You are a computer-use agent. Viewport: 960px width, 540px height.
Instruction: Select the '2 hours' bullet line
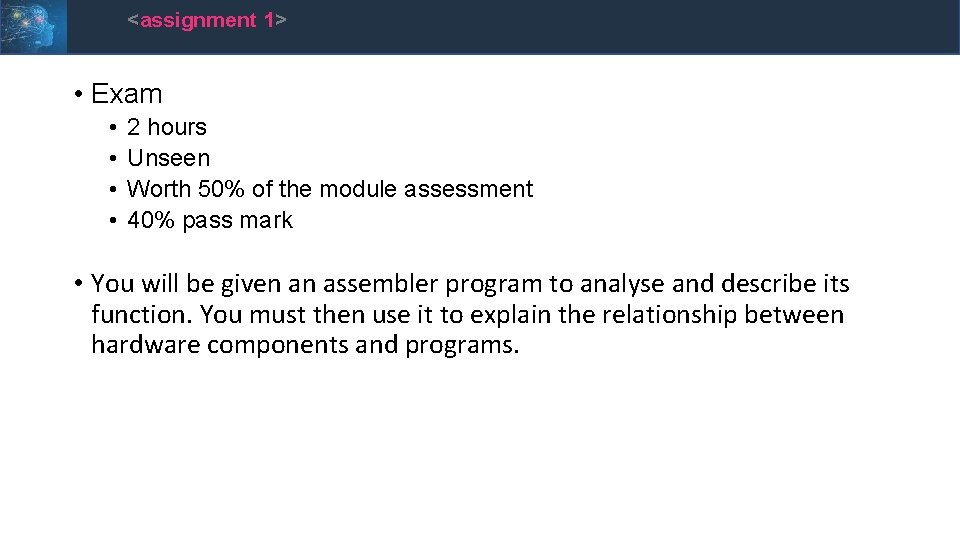click(167, 127)
